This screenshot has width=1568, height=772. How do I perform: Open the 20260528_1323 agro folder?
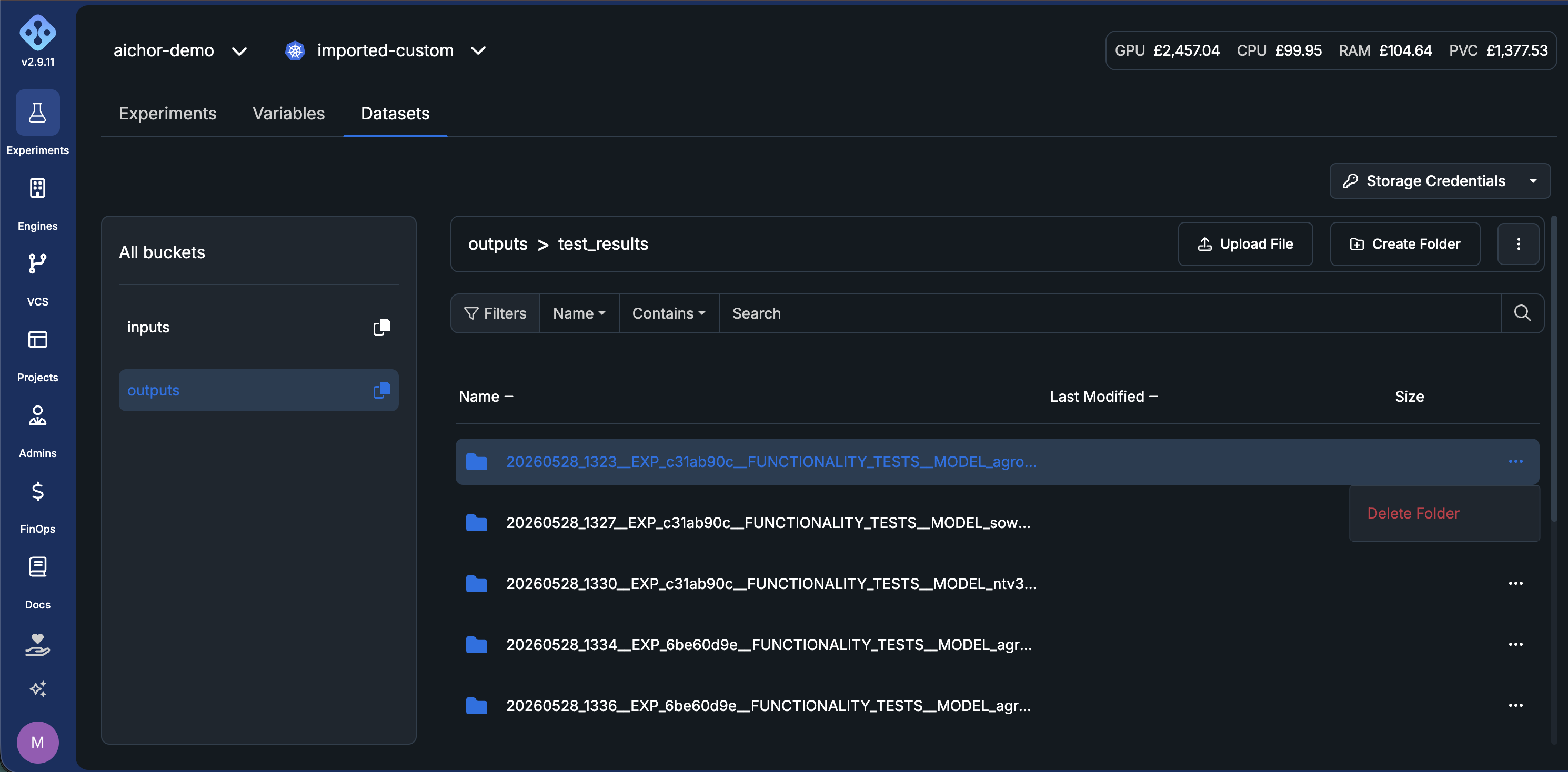pos(771,462)
